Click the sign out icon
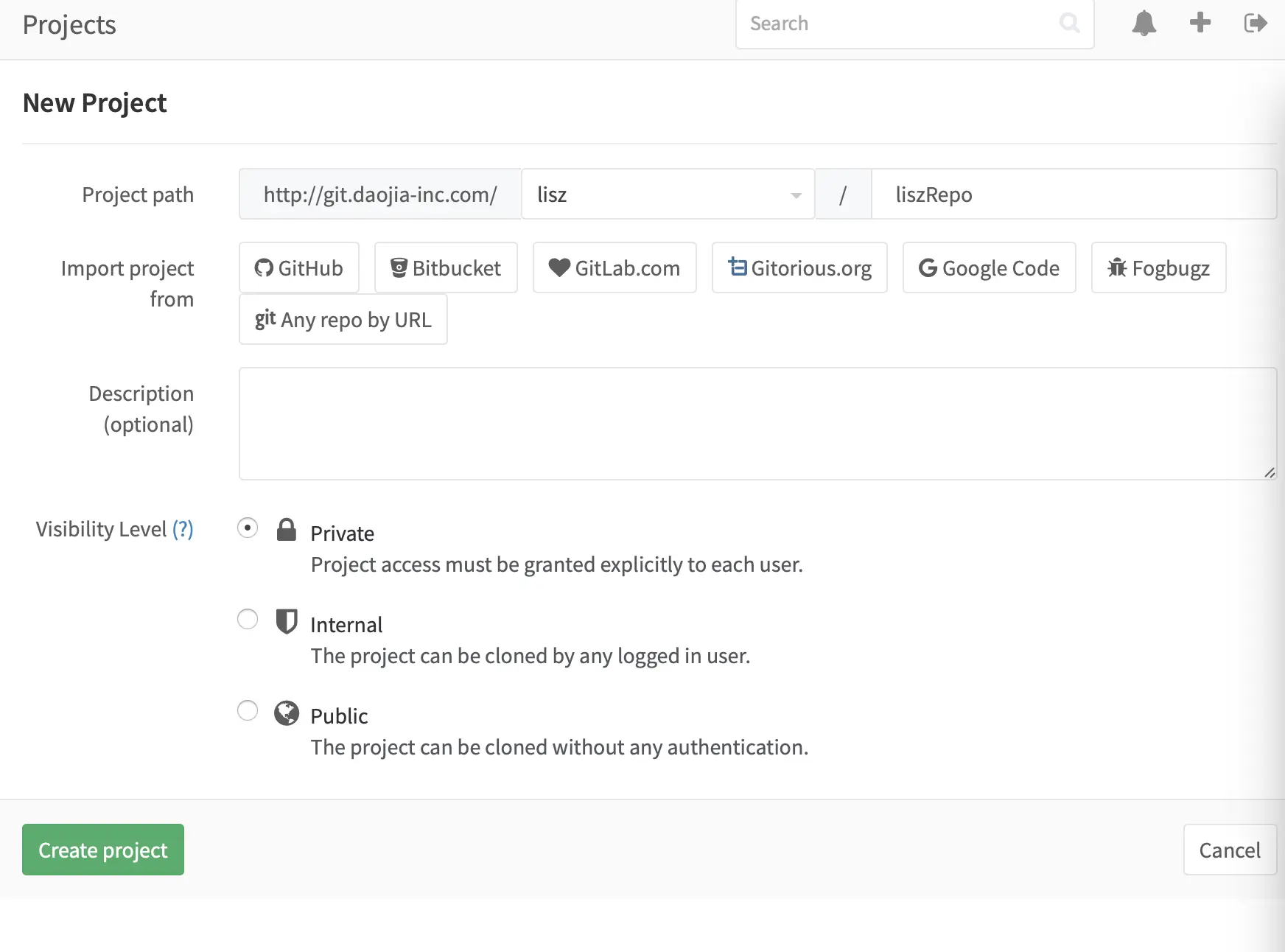This screenshot has height=952, width=1285. point(1255,24)
